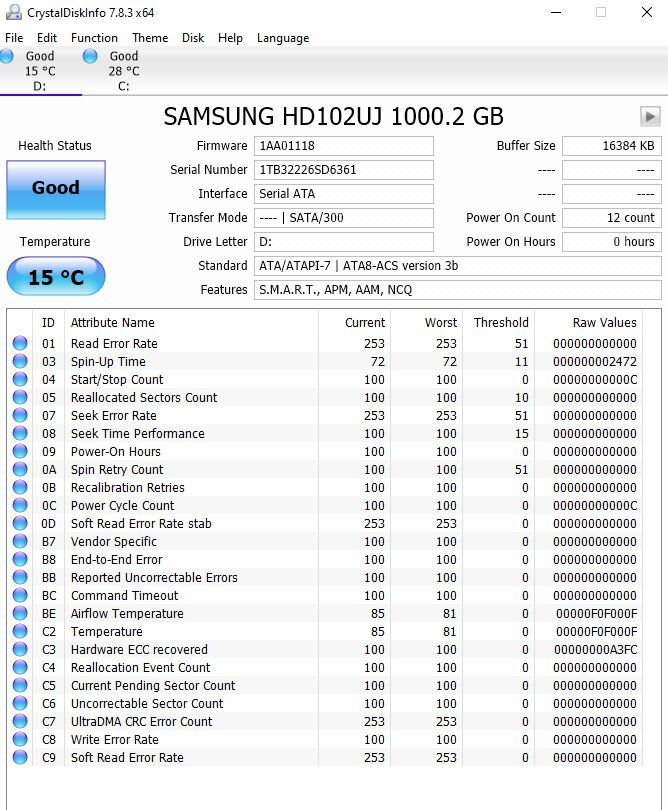Open the File menu
The width and height of the screenshot is (668, 810).
pyautogui.click(x=14, y=38)
